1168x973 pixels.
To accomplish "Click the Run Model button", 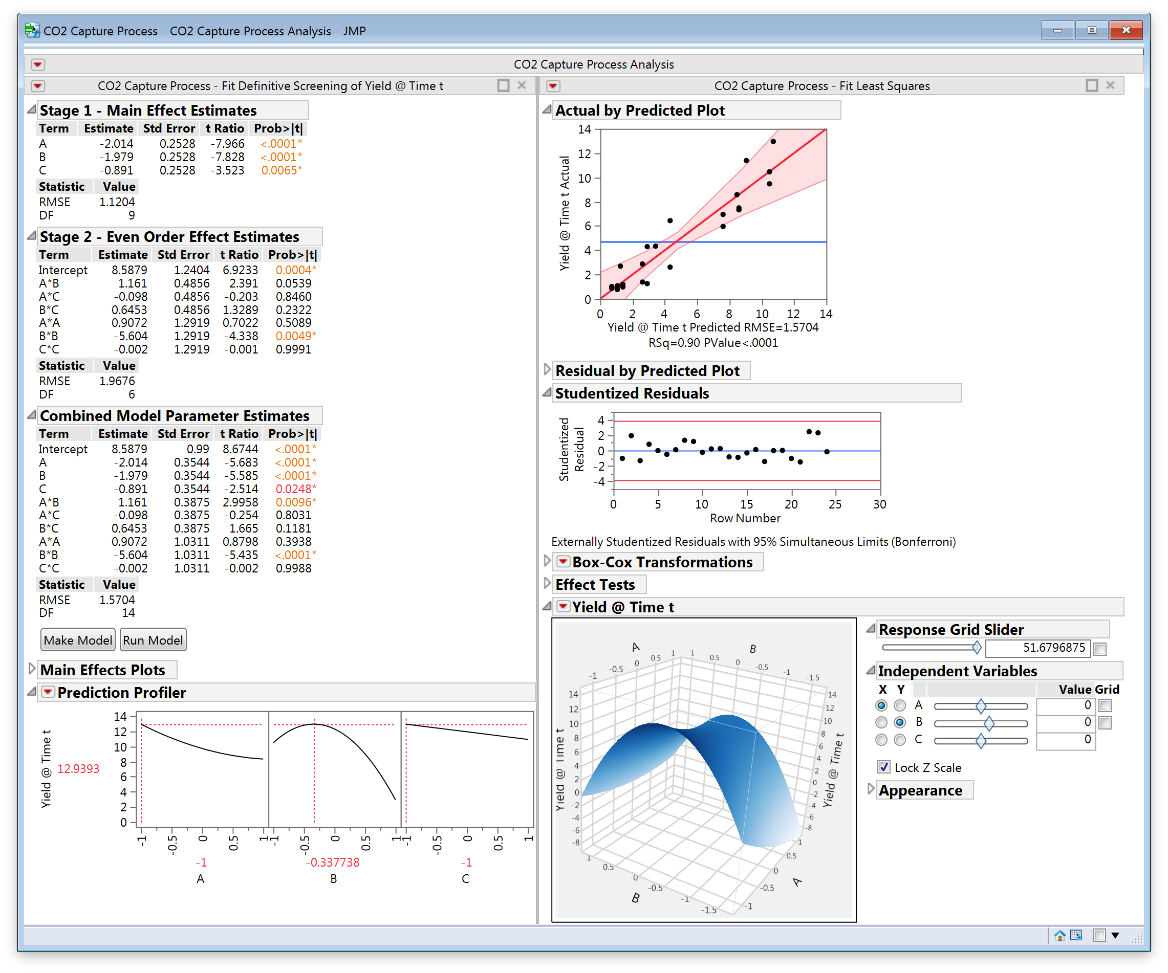I will click(153, 640).
